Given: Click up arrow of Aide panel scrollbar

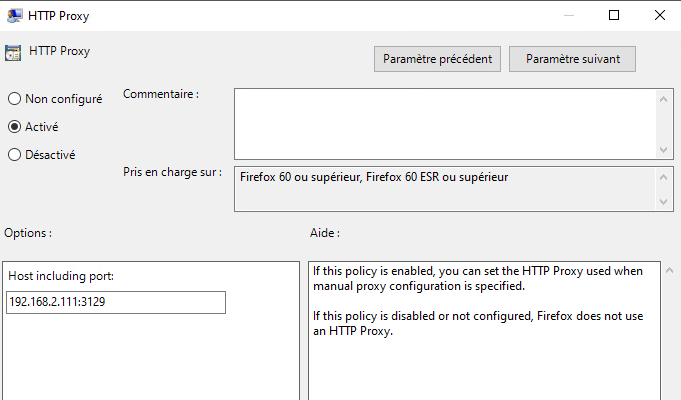Looking at the screenshot, I should 670,271.
